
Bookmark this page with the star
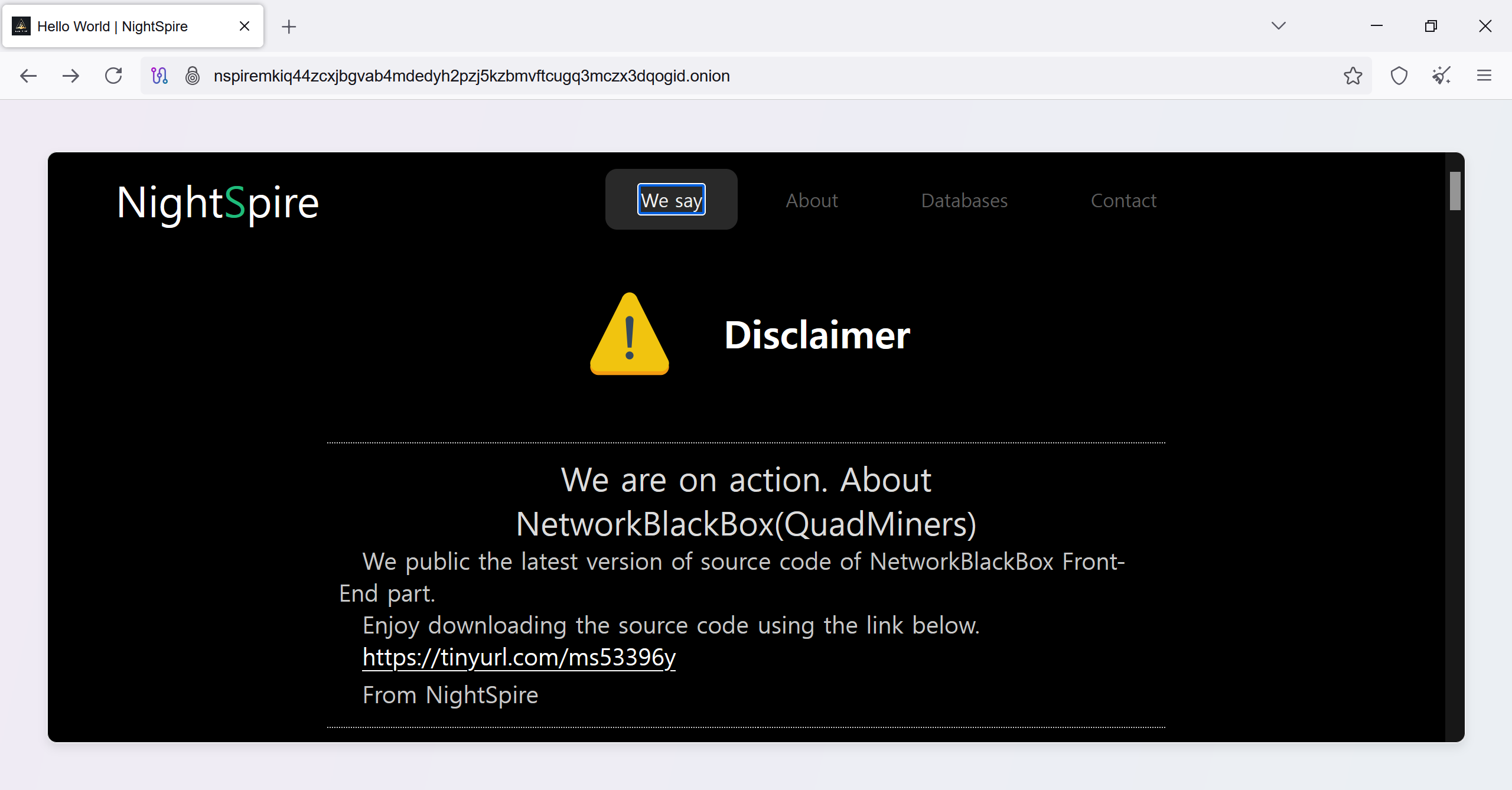(x=1353, y=76)
